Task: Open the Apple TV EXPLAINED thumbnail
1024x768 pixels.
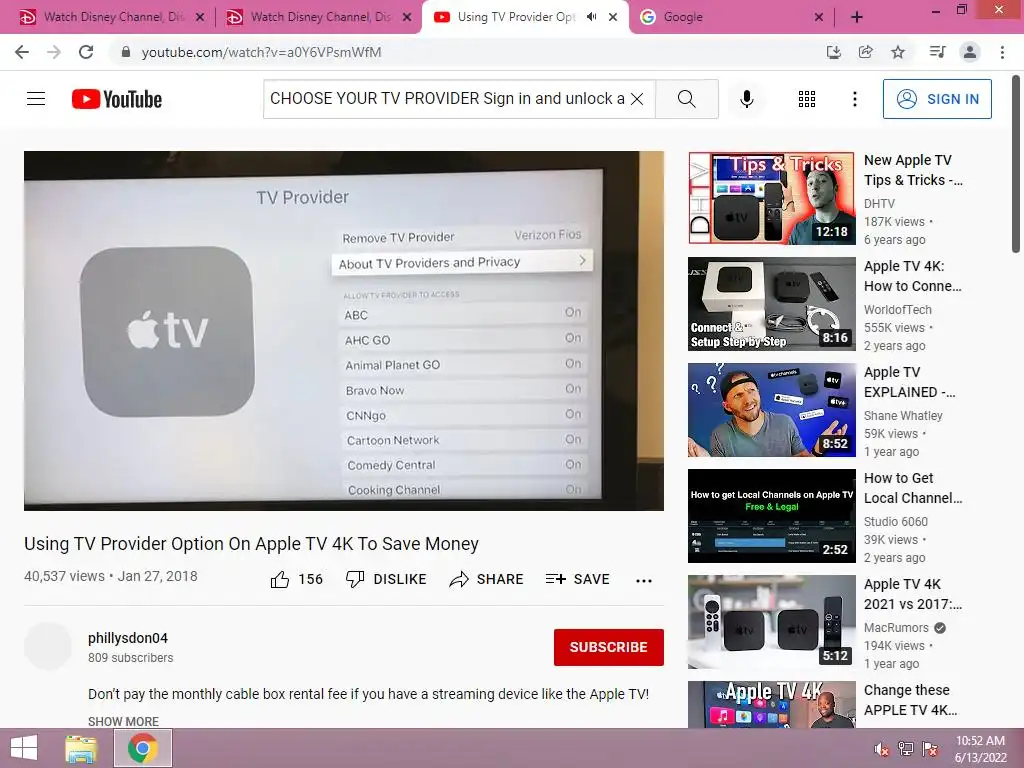Action: point(772,409)
